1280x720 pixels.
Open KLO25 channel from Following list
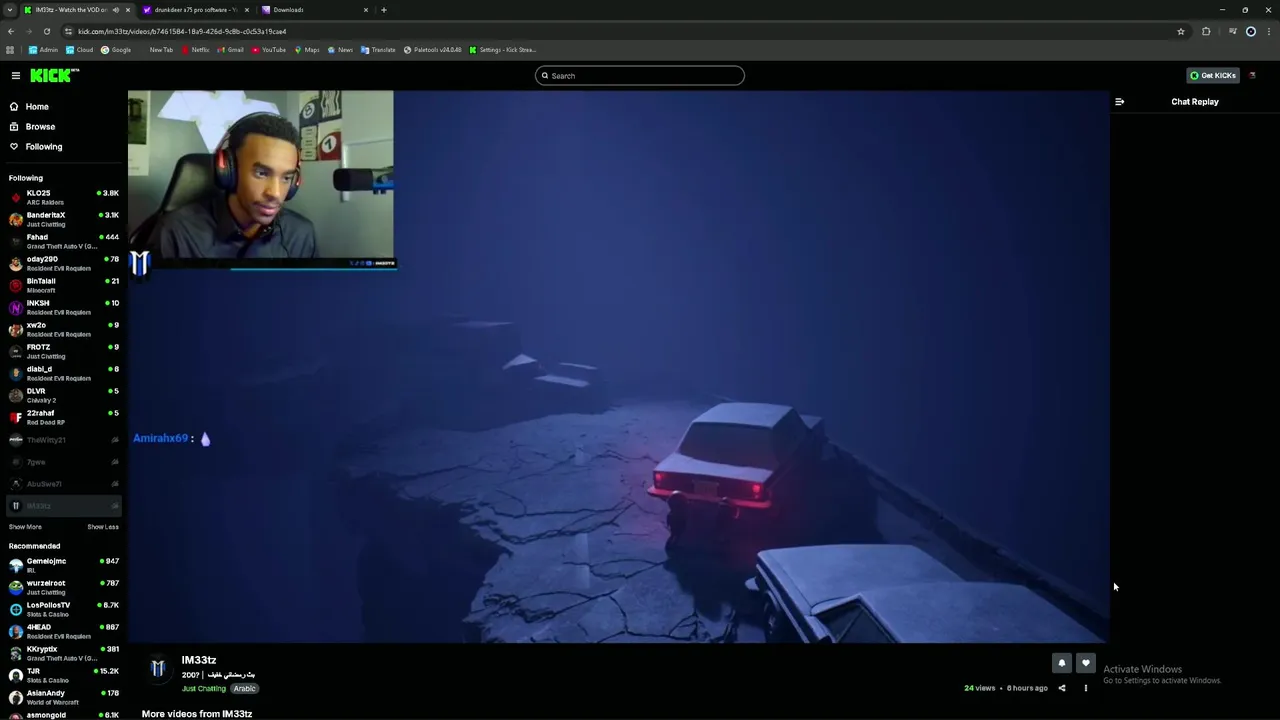[64, 197]
